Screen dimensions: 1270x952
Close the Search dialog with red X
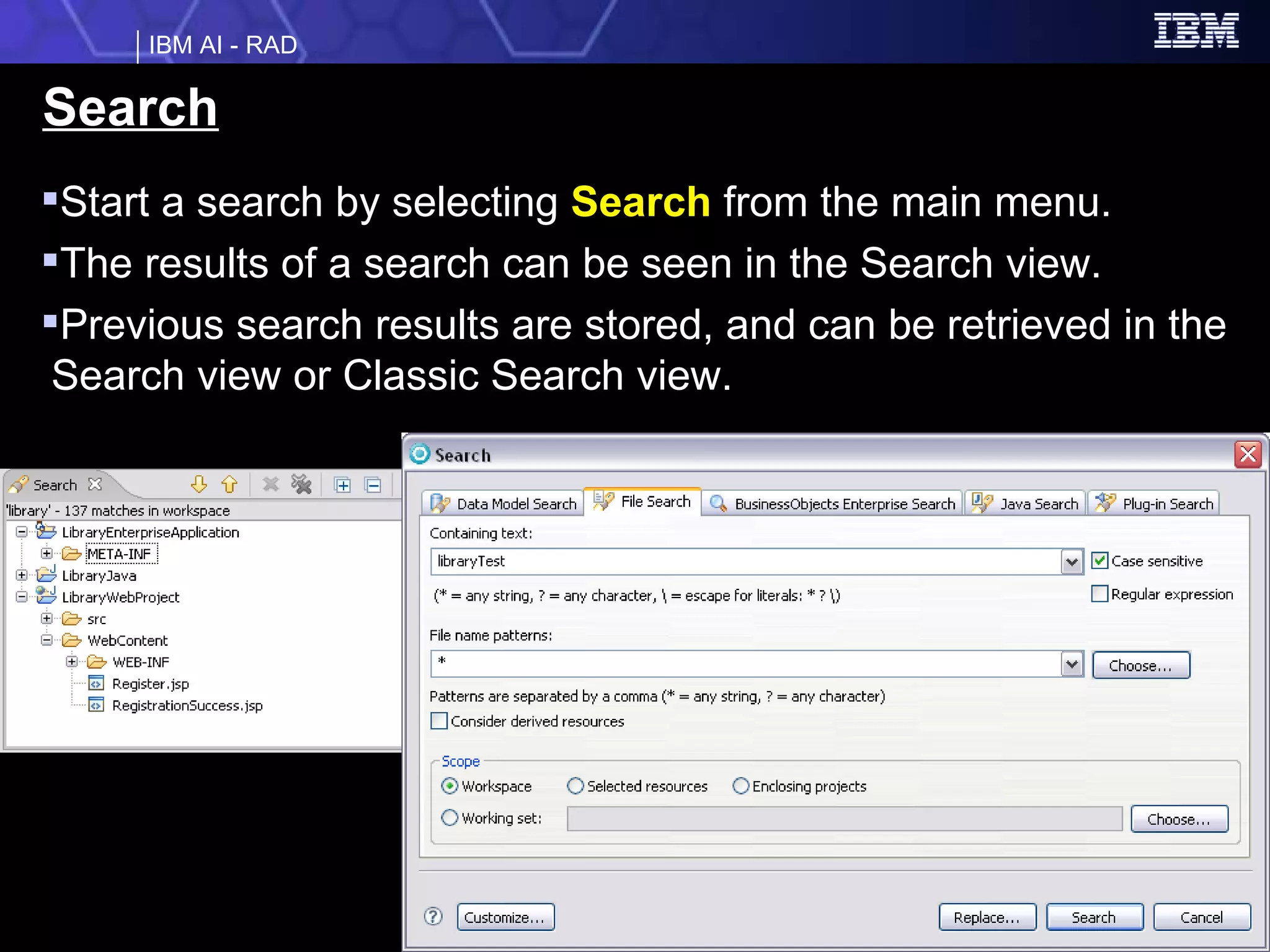click(x=1248, y=454)
